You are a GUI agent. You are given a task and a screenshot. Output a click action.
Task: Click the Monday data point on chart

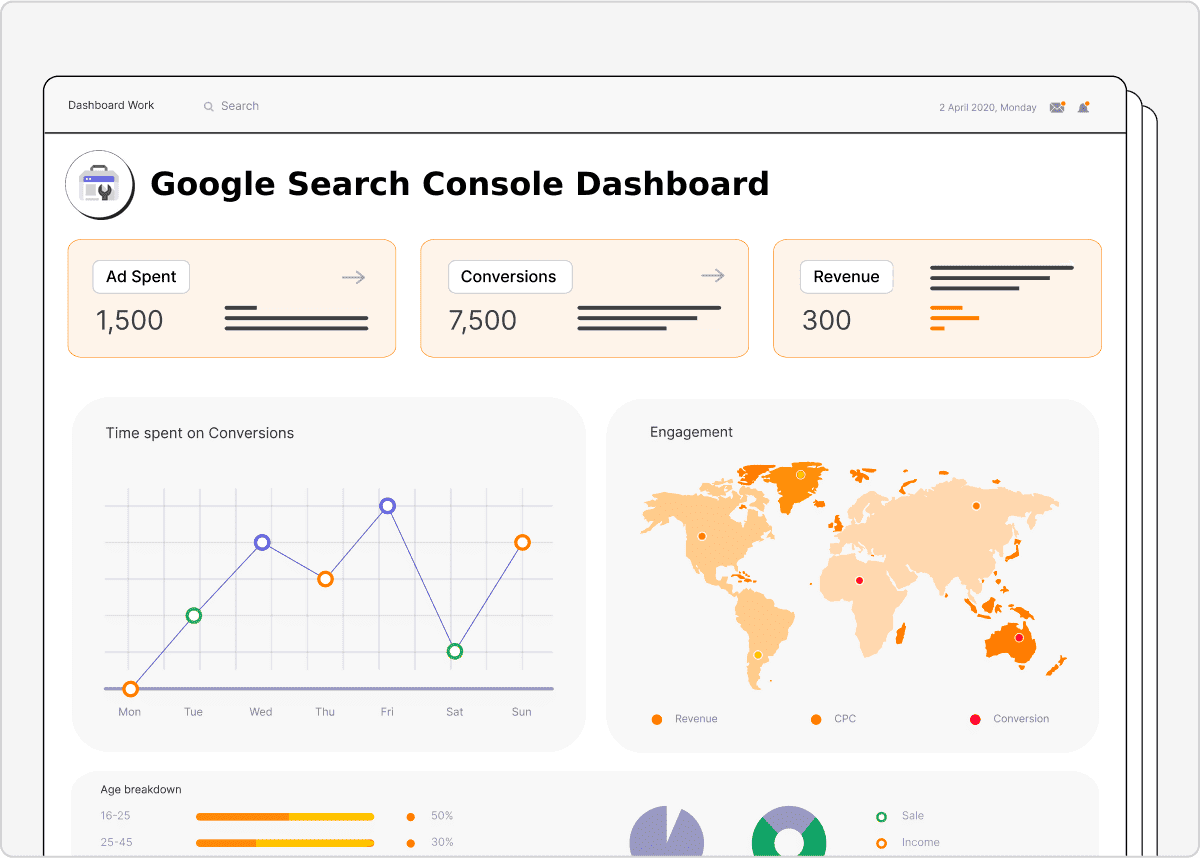point(130,689)
